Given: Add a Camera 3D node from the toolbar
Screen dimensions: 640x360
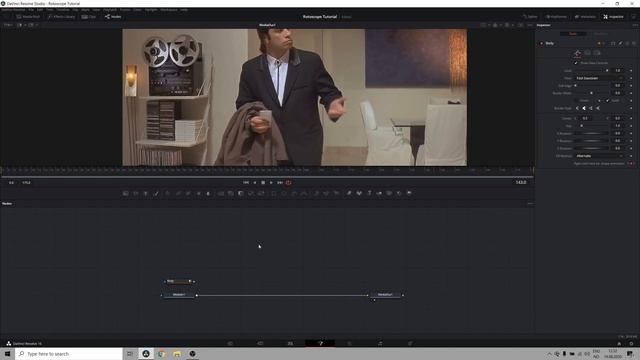Looking at the screenshot, I should click(x=389, y=193).
